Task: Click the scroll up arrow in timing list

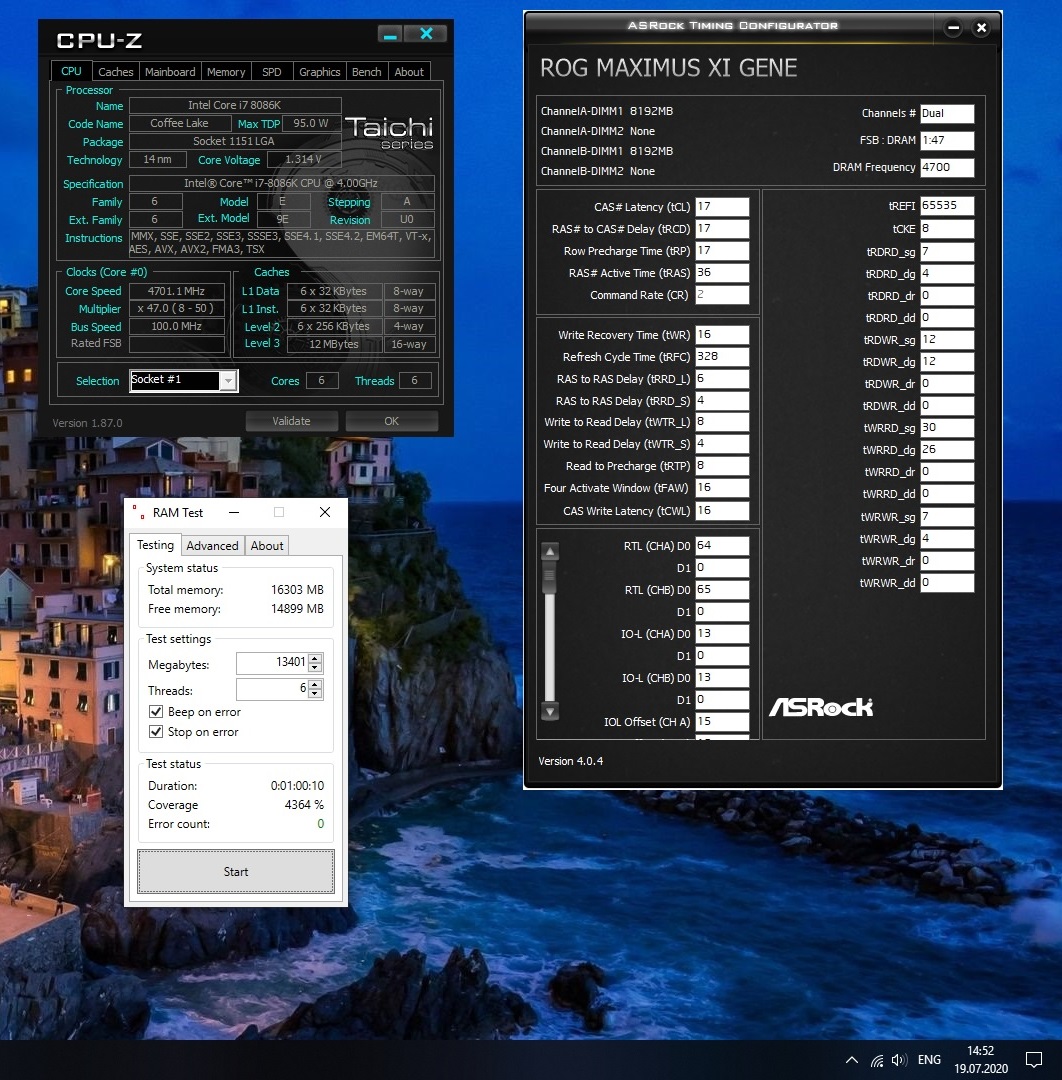Action: click(x=550, y=551)
